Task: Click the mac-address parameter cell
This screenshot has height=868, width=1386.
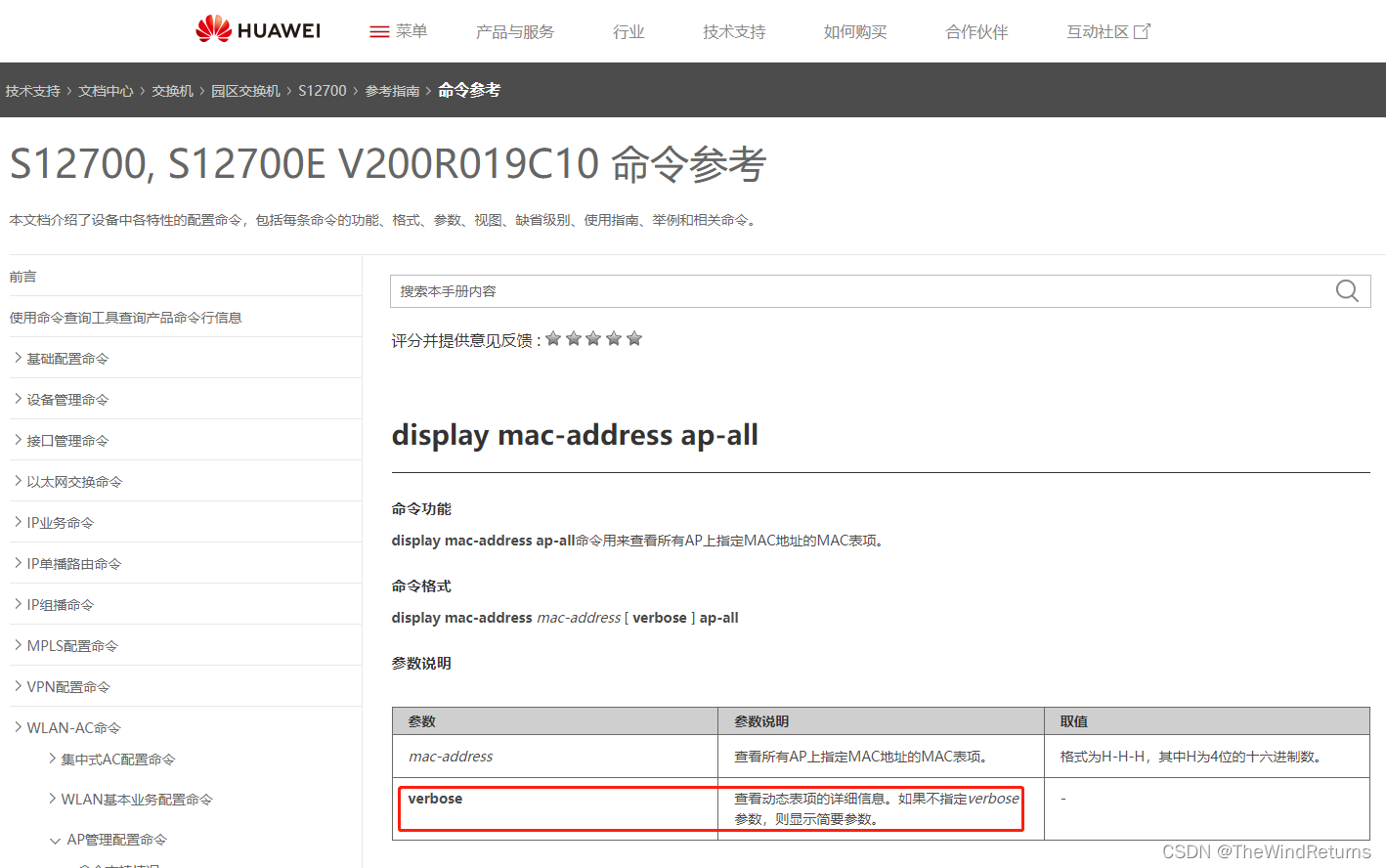Action: pyautogui.click(x=555, y=756)
